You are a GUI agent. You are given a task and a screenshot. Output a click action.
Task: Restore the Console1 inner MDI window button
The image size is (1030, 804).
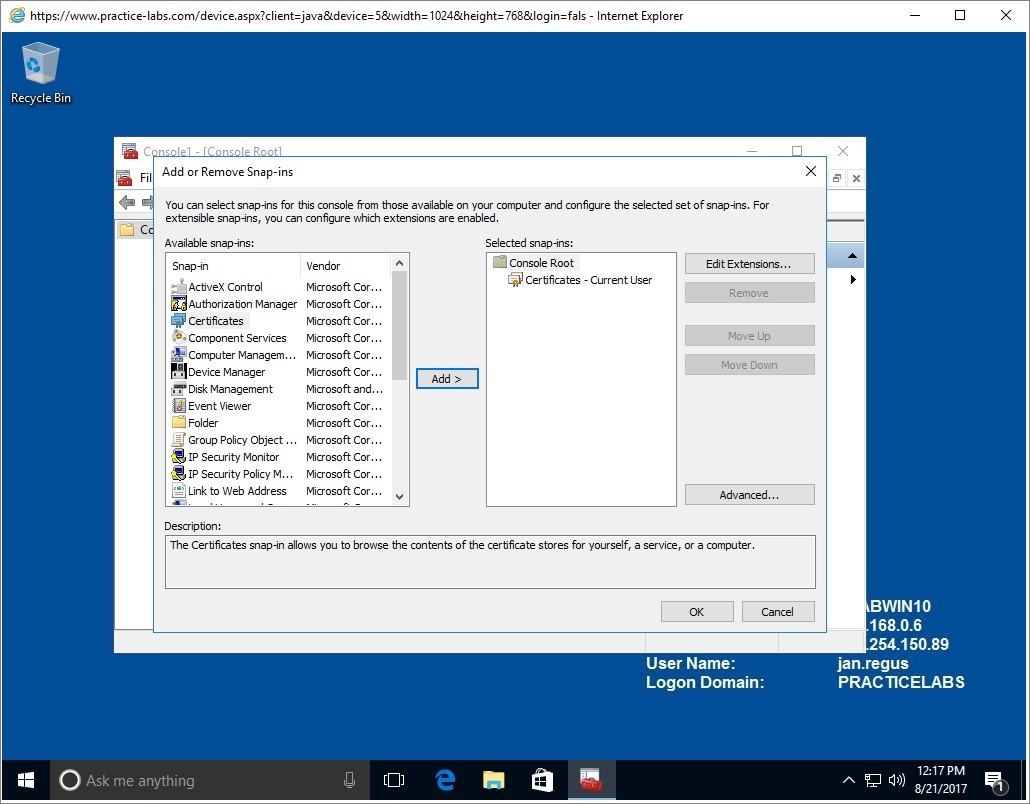(x=836, y=178)
